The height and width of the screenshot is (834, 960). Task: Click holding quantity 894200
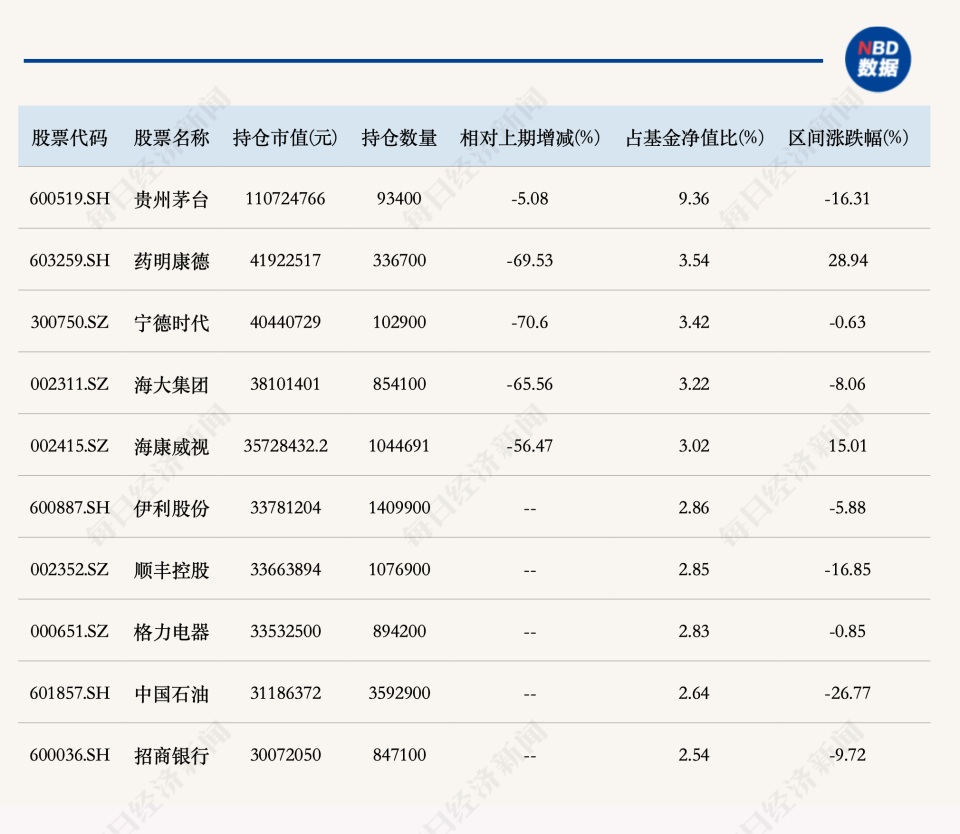pyautogui.click(x=399, y=631)
